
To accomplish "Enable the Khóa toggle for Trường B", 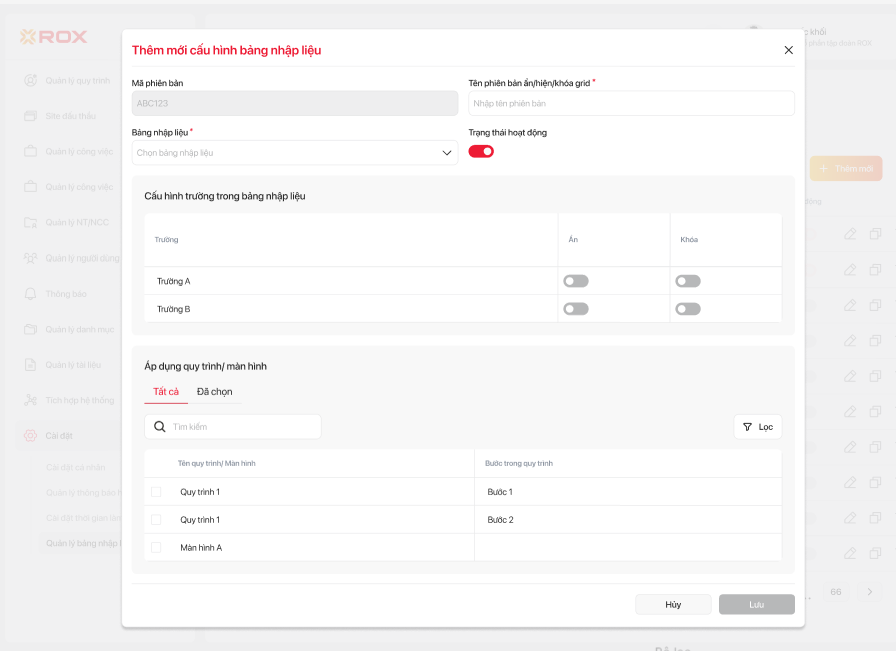I will tap(688, 309).
